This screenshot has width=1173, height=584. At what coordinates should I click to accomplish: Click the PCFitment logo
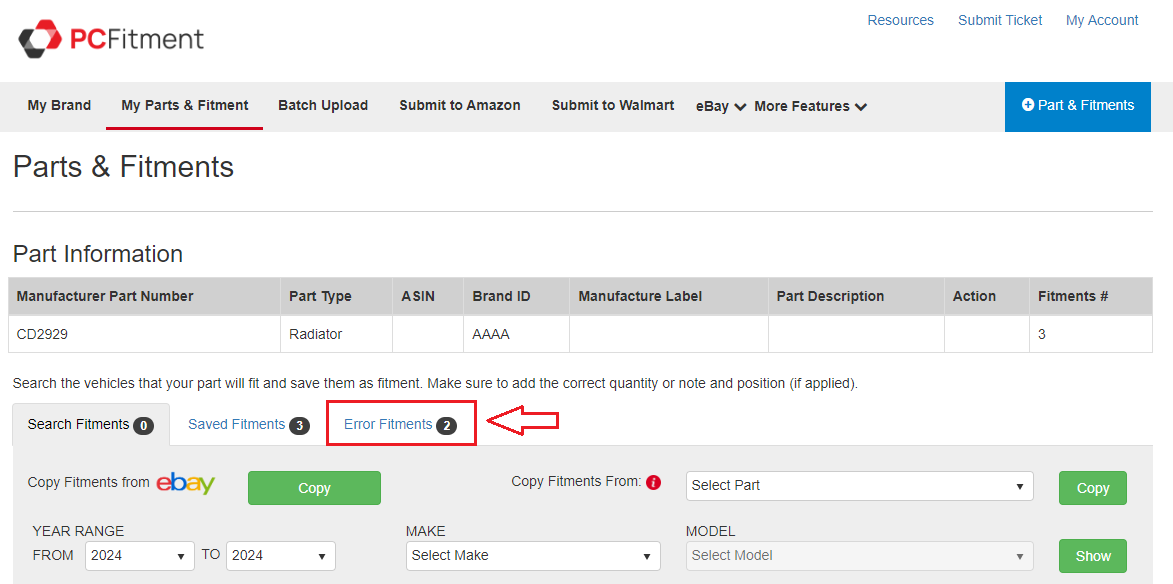(111, 39)
